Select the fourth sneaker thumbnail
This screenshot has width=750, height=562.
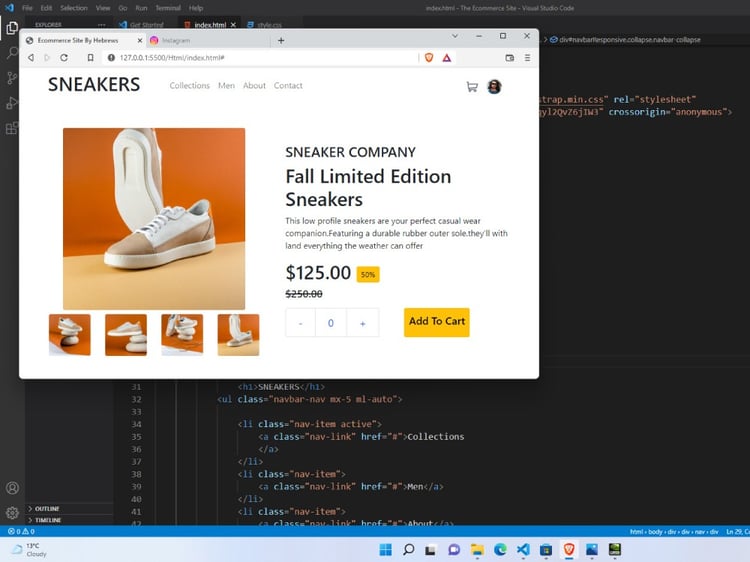(x=238, y=335)
